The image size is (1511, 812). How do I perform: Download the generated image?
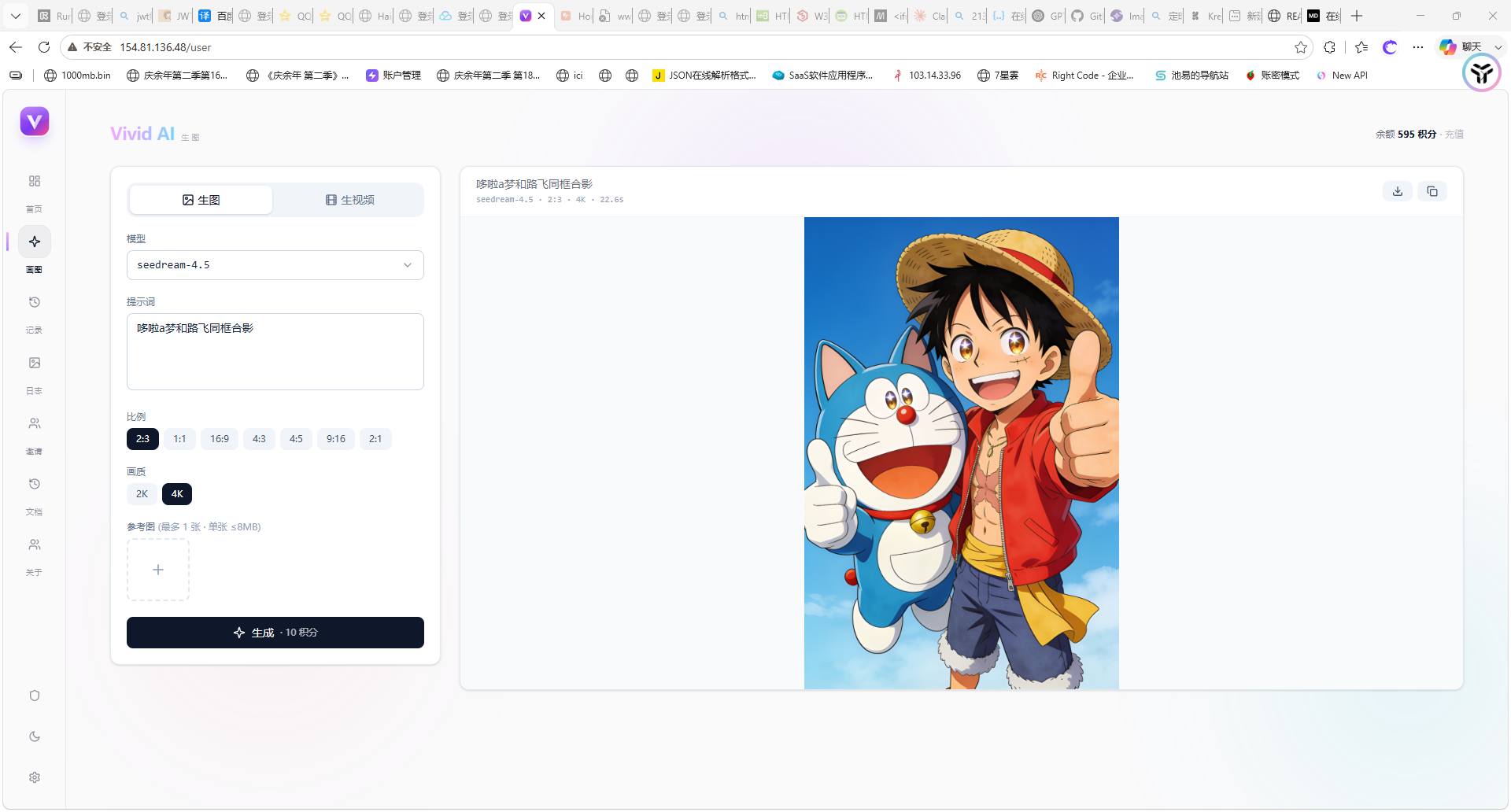click(1398, 191)
